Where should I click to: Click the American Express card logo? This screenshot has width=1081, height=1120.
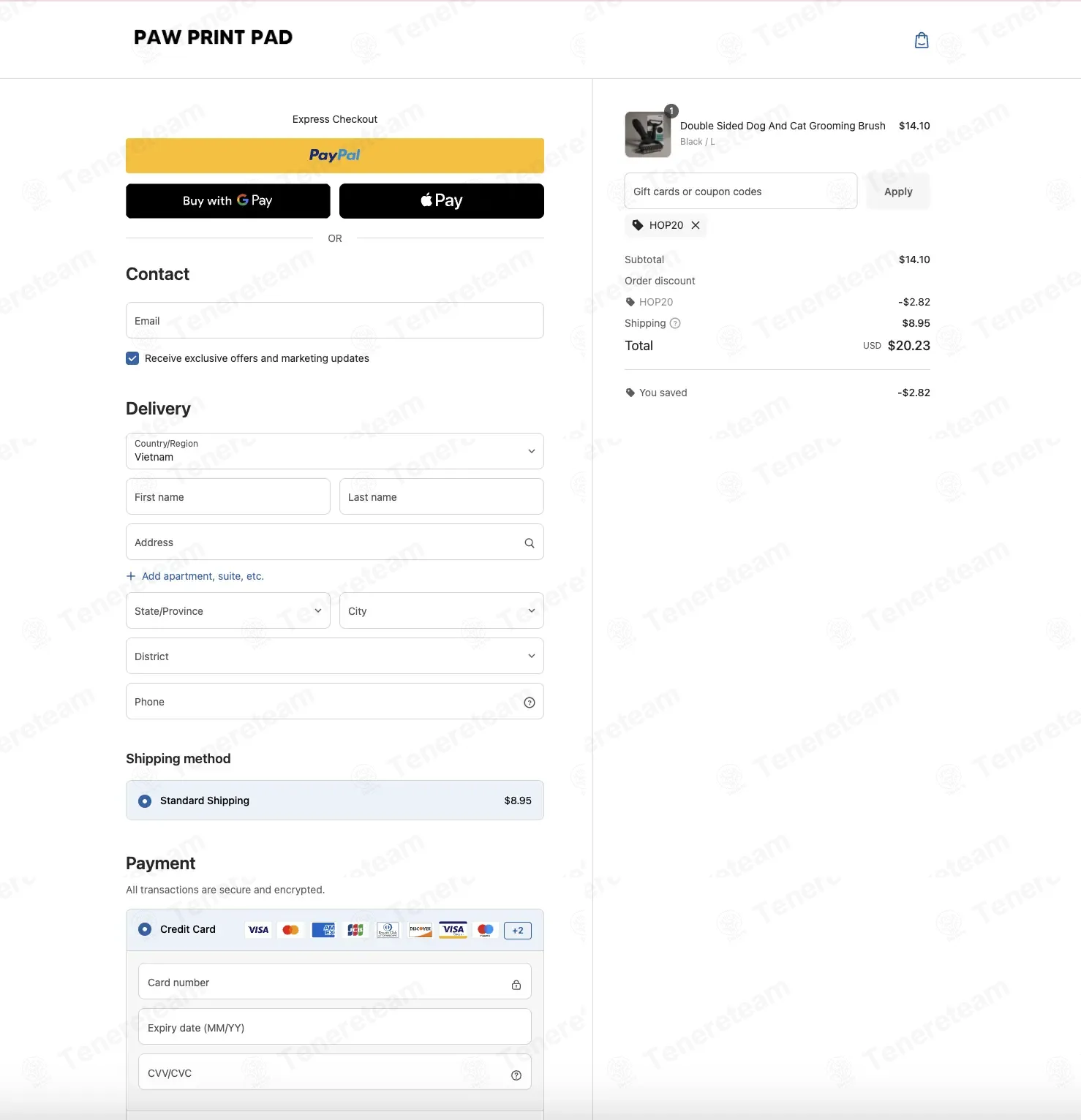[323, 930]
